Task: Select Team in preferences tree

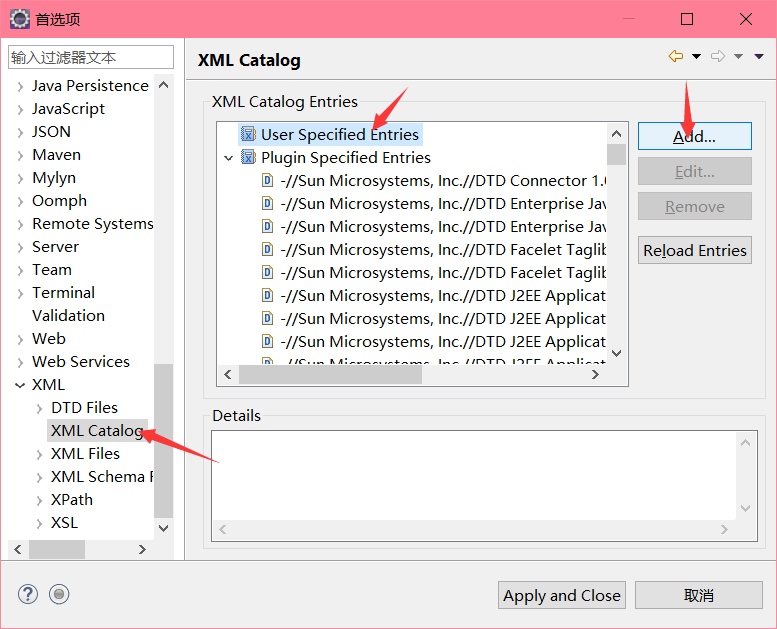Action: tap(52, 270)
